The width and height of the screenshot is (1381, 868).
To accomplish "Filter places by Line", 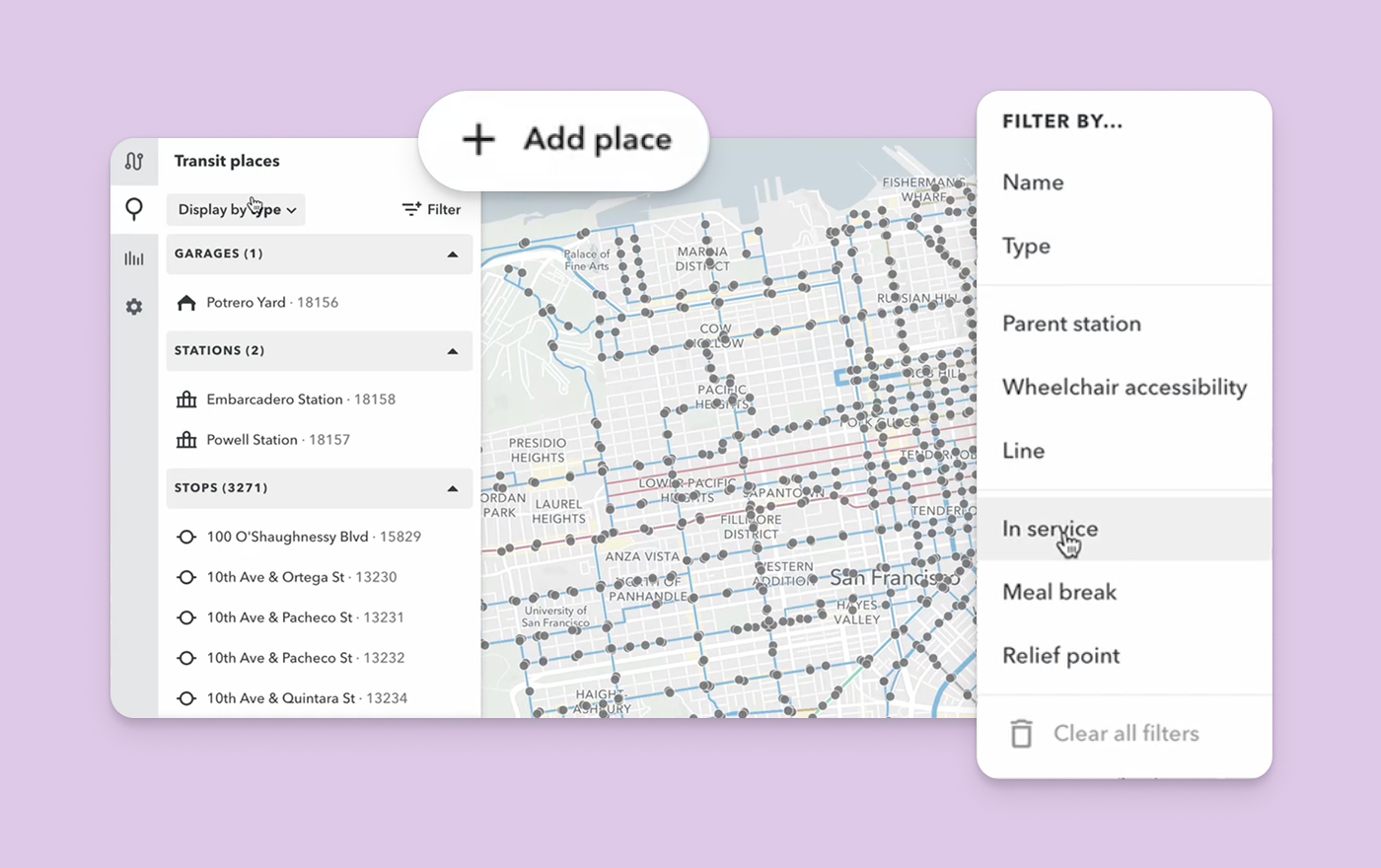I will click(1023, 451).
